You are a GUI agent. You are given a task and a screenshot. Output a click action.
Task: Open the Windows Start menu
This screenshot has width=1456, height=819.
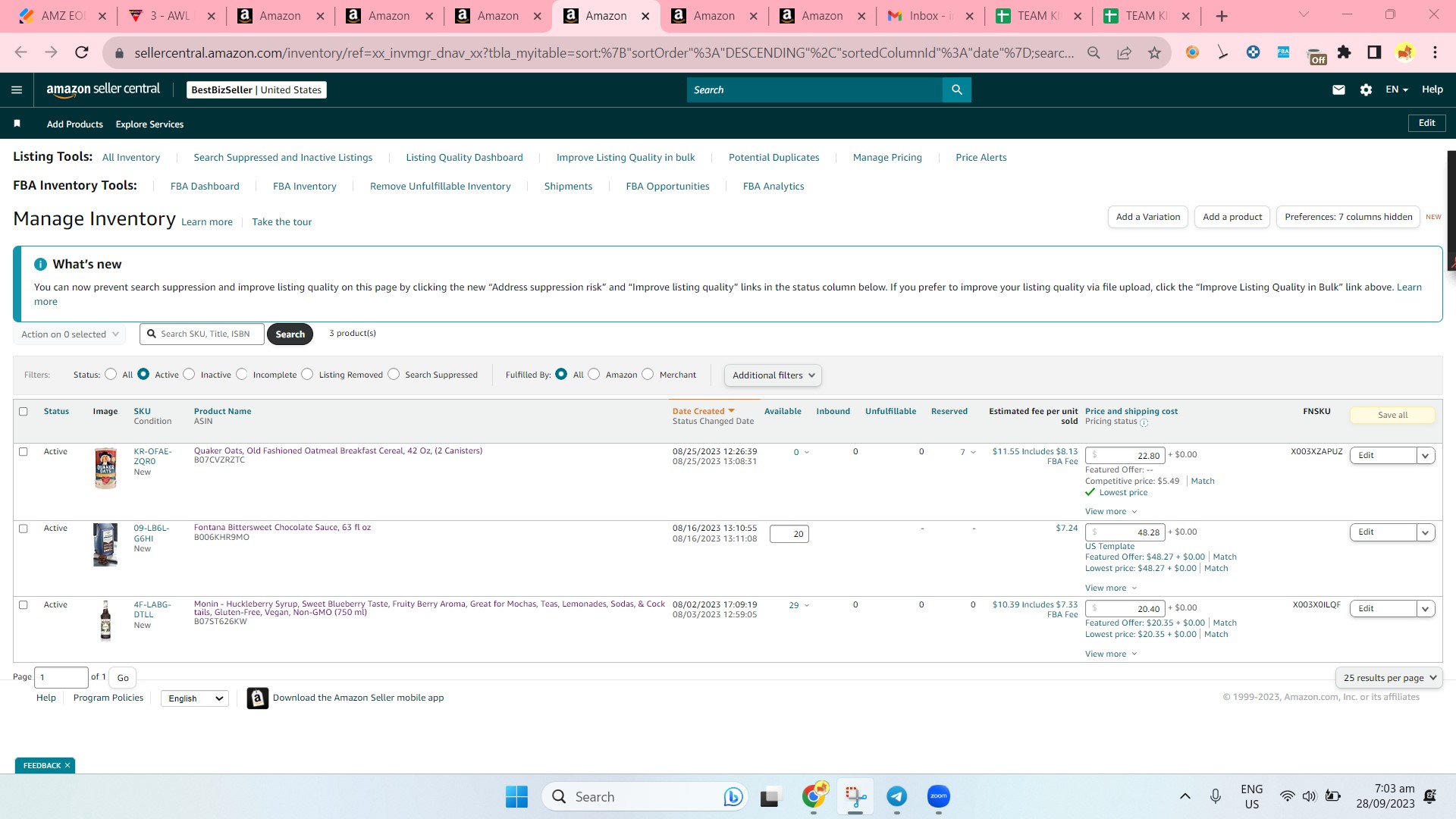pyautogui.click(x=516, y=796)
